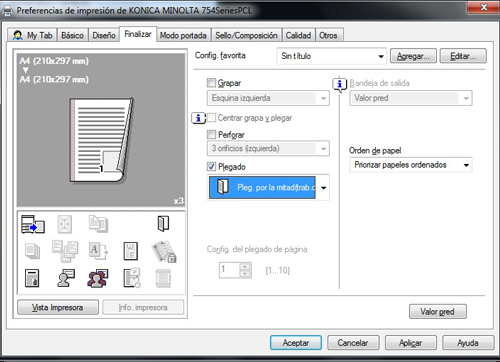Click the Cancelar button
500x362 pixels.
353,343
